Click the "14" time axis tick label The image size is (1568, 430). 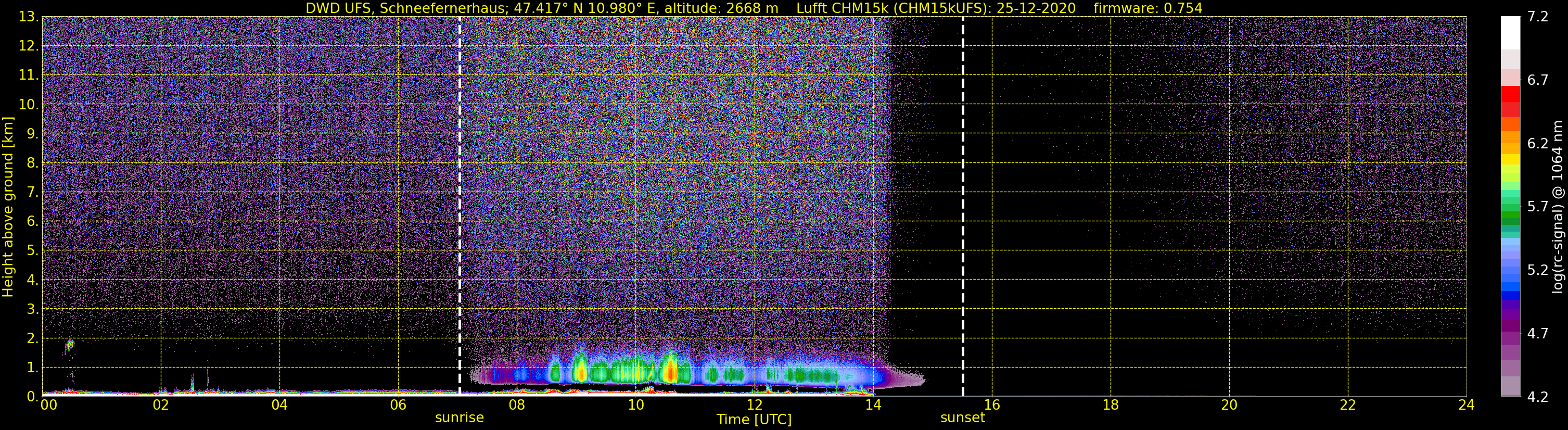click(873, 405)
